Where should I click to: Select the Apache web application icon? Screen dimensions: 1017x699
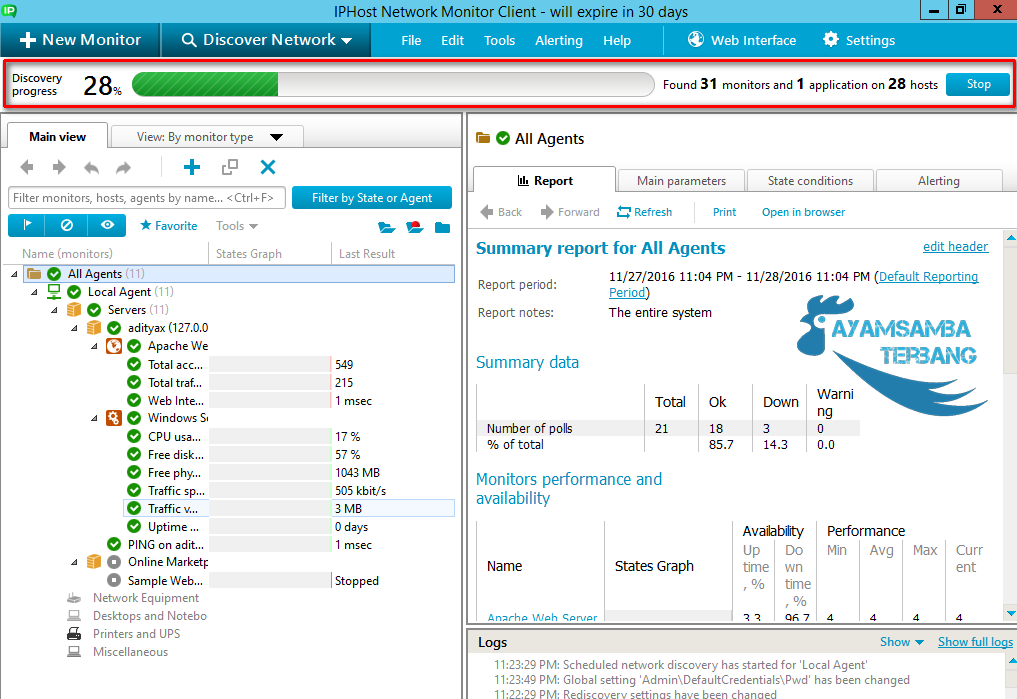tap(114, 346)
